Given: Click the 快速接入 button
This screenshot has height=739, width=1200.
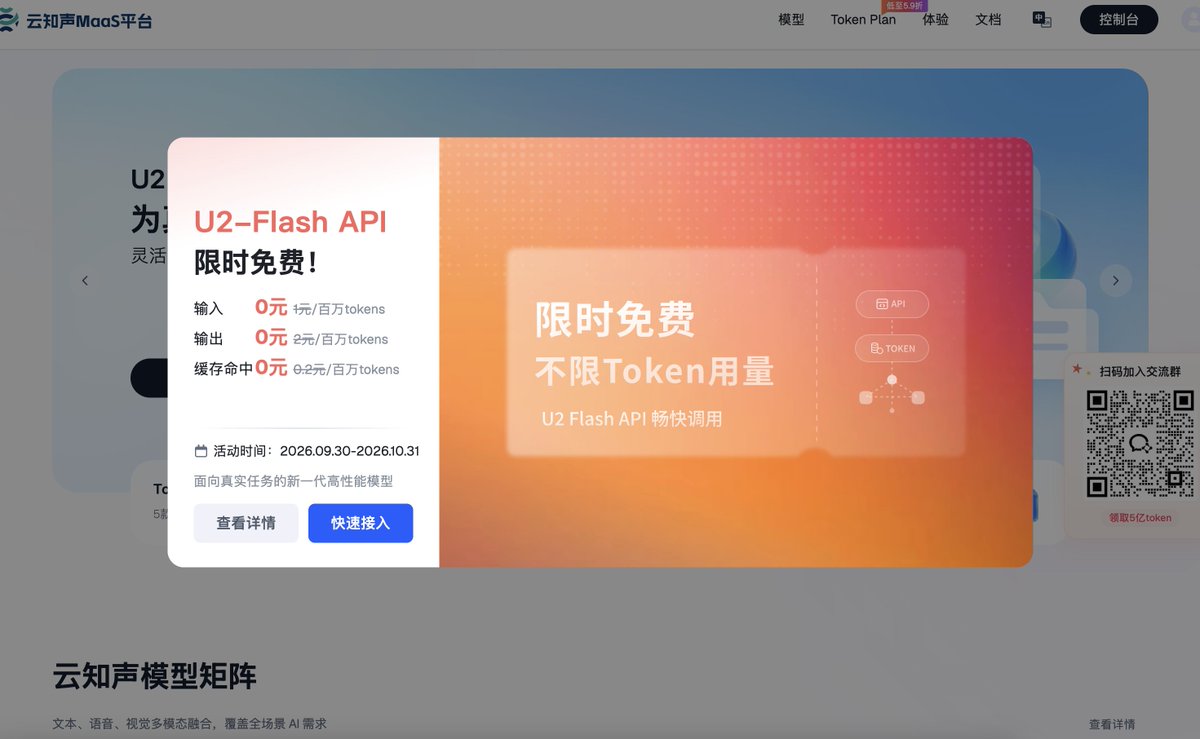Looking at the screenshot, I should 360,523.
